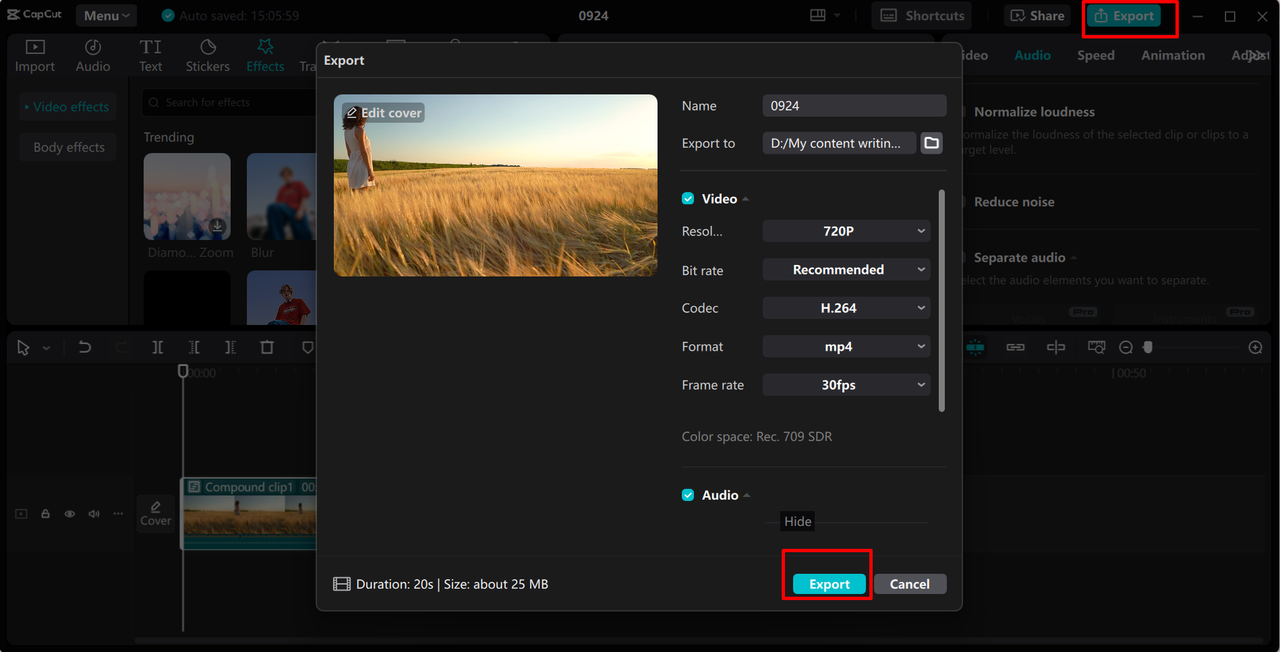Select Video effects in sidebar
Image resolution: width=1280 pixels, height=652 pixels.
pyautogui.click(x=67, y=107)
